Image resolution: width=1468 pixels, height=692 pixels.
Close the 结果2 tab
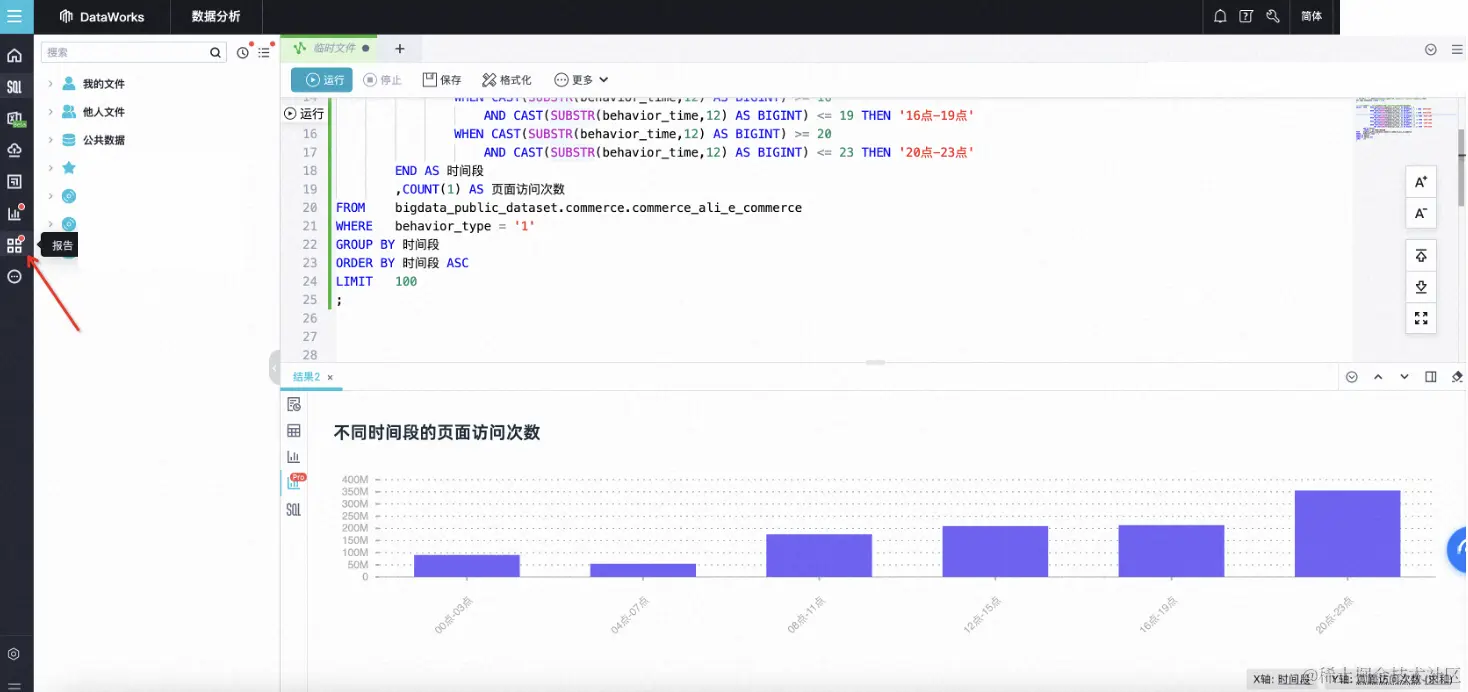330,378
